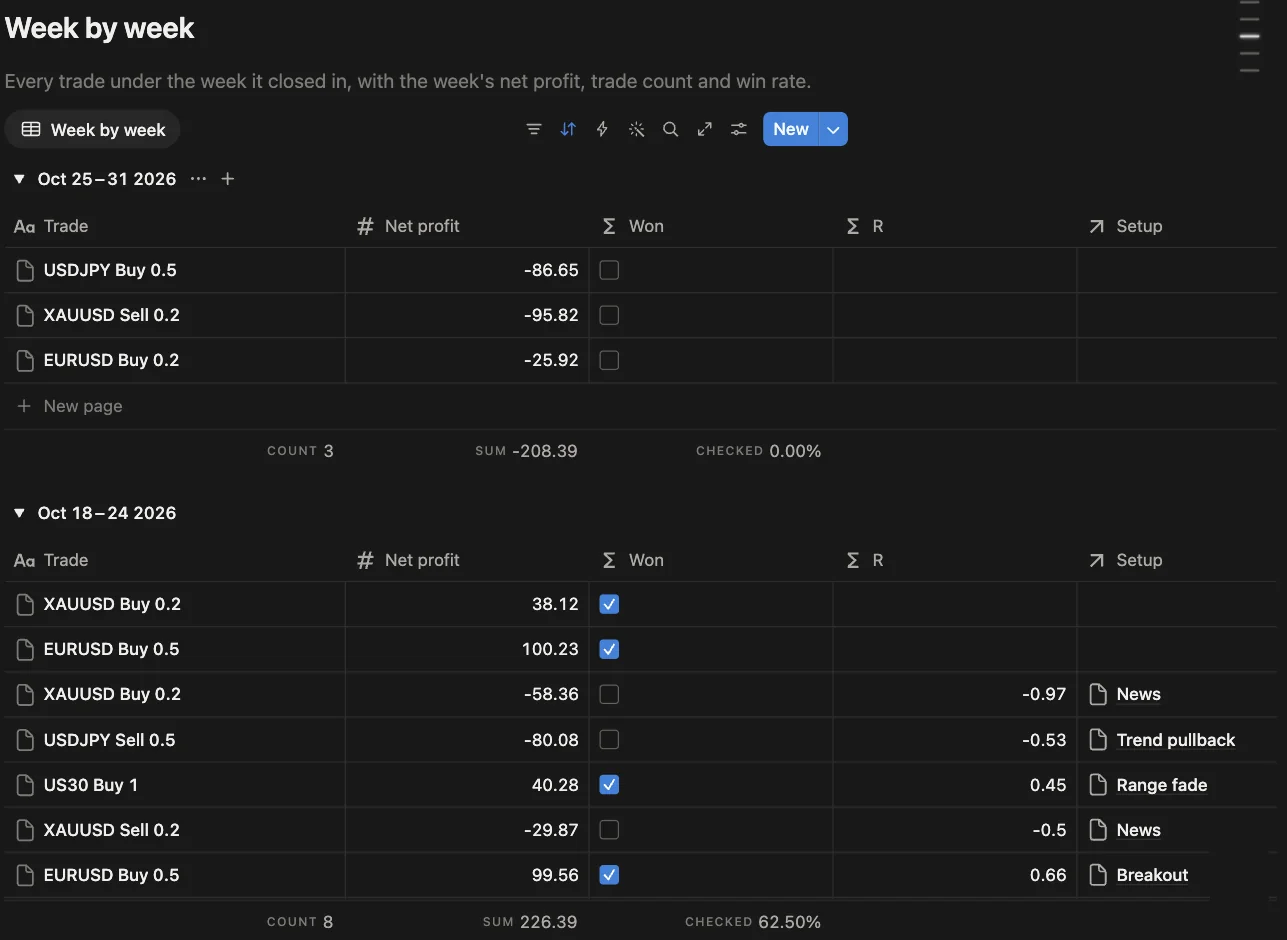1287x940 pixels.
Task: Click the sort arrows icon
Action: [x=568, y=129]
